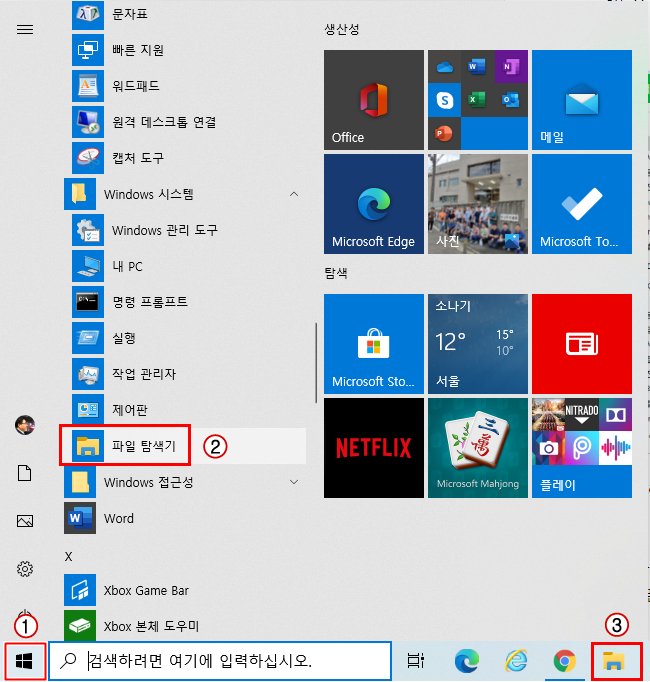The height and width of the screenshot is (682, 650).
Task: Open Microsoft Edge from the taskbar
Action: pos(467,661)
